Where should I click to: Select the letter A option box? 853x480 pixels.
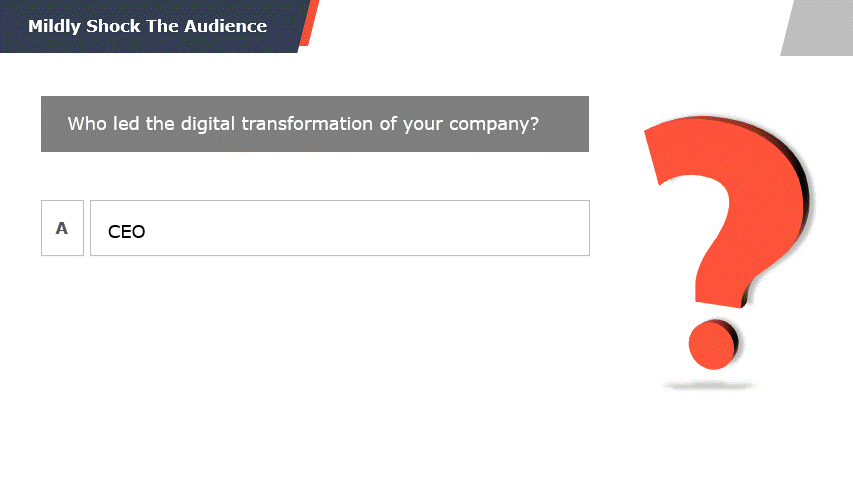coord(63,228)
